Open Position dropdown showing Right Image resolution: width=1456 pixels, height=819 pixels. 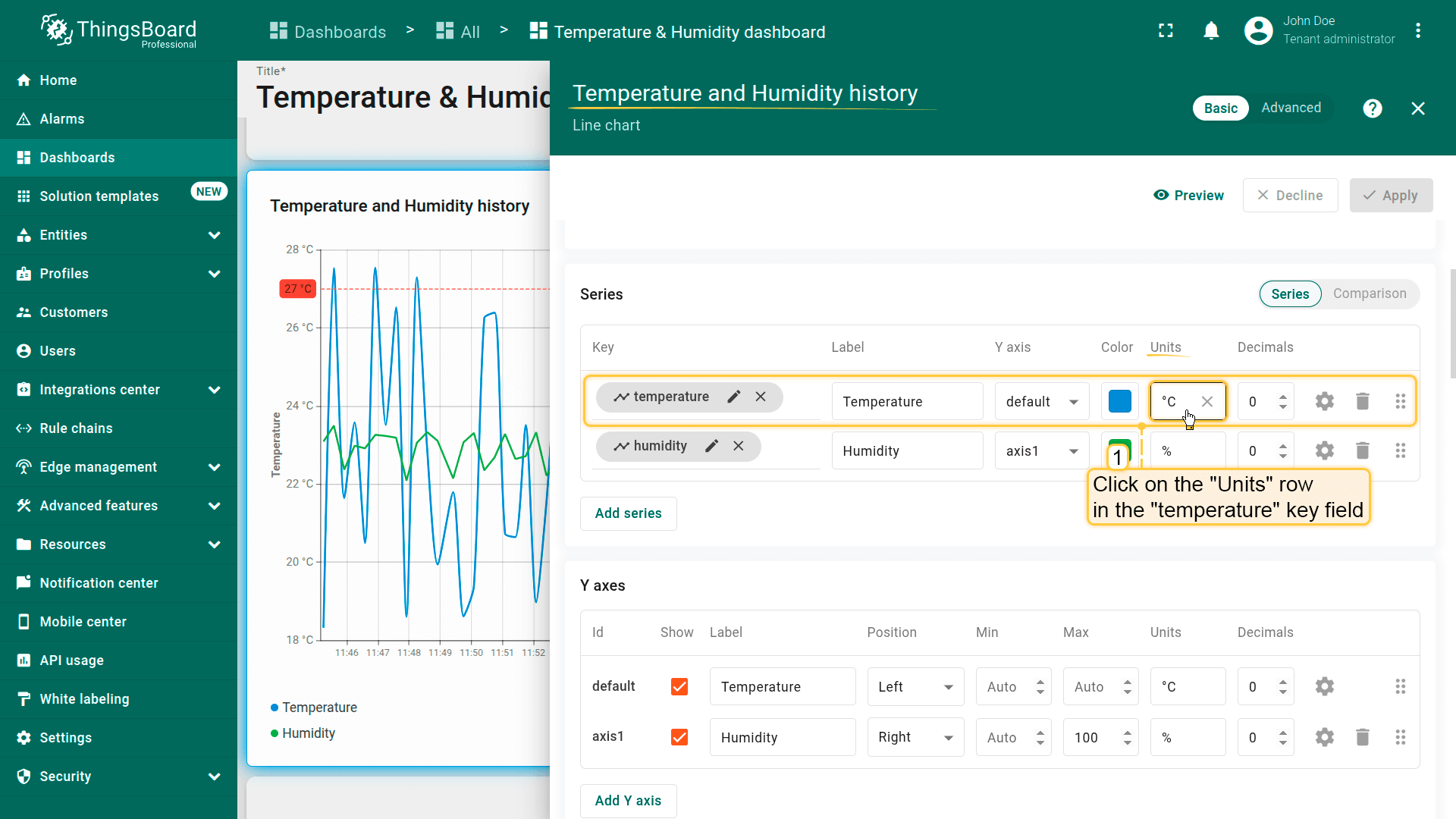click(915, 737)
